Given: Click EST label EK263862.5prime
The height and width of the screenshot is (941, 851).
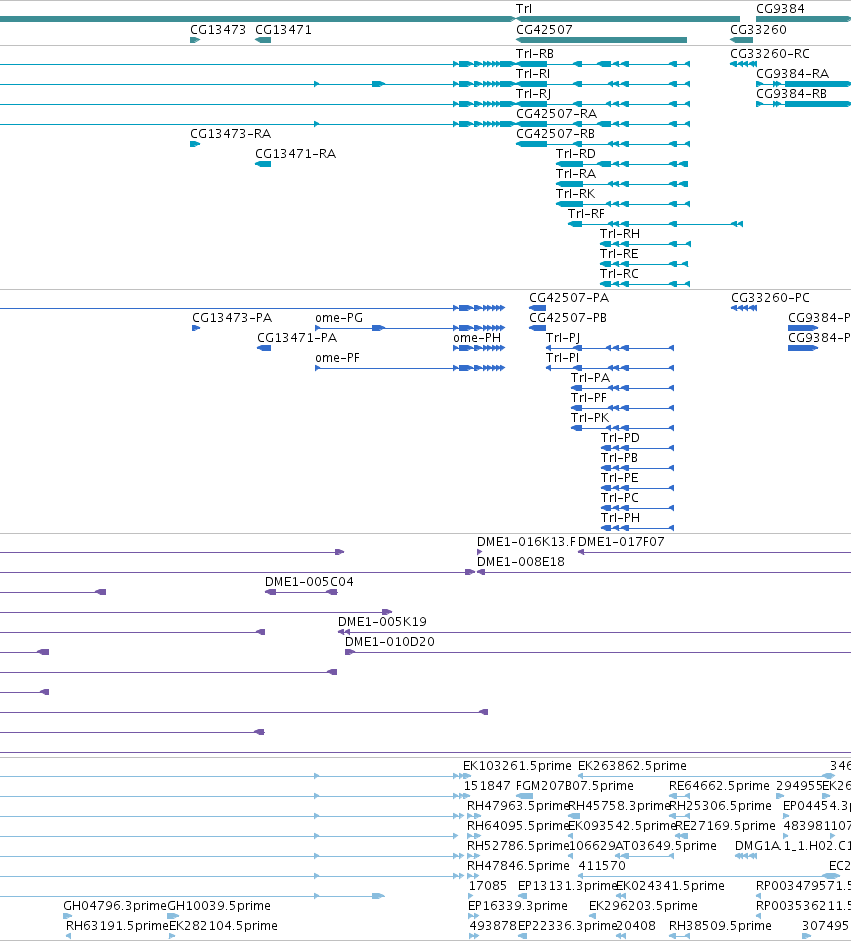Looking at the screenshot, I should coord(632,766).
